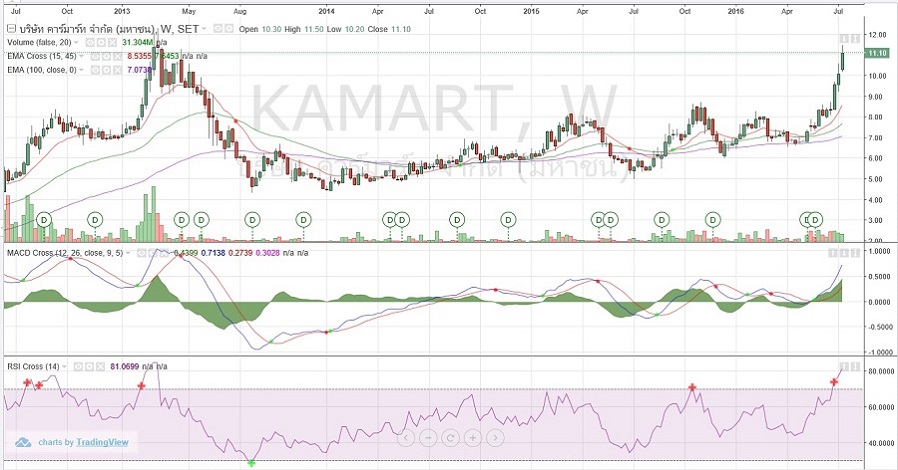Click the red plus RSI marker at far right
This screenshot has width=898, height=470.
[x=834, y=382]
